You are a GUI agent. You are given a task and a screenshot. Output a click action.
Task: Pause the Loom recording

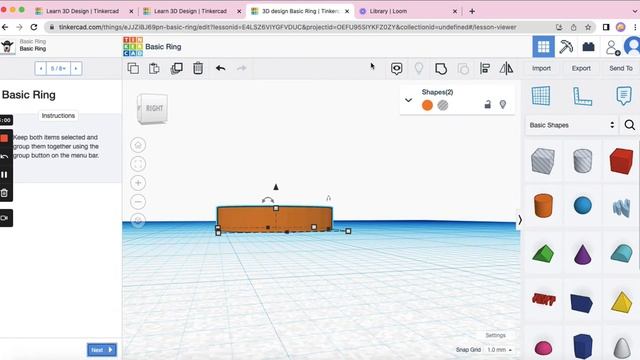coord(4,175)
